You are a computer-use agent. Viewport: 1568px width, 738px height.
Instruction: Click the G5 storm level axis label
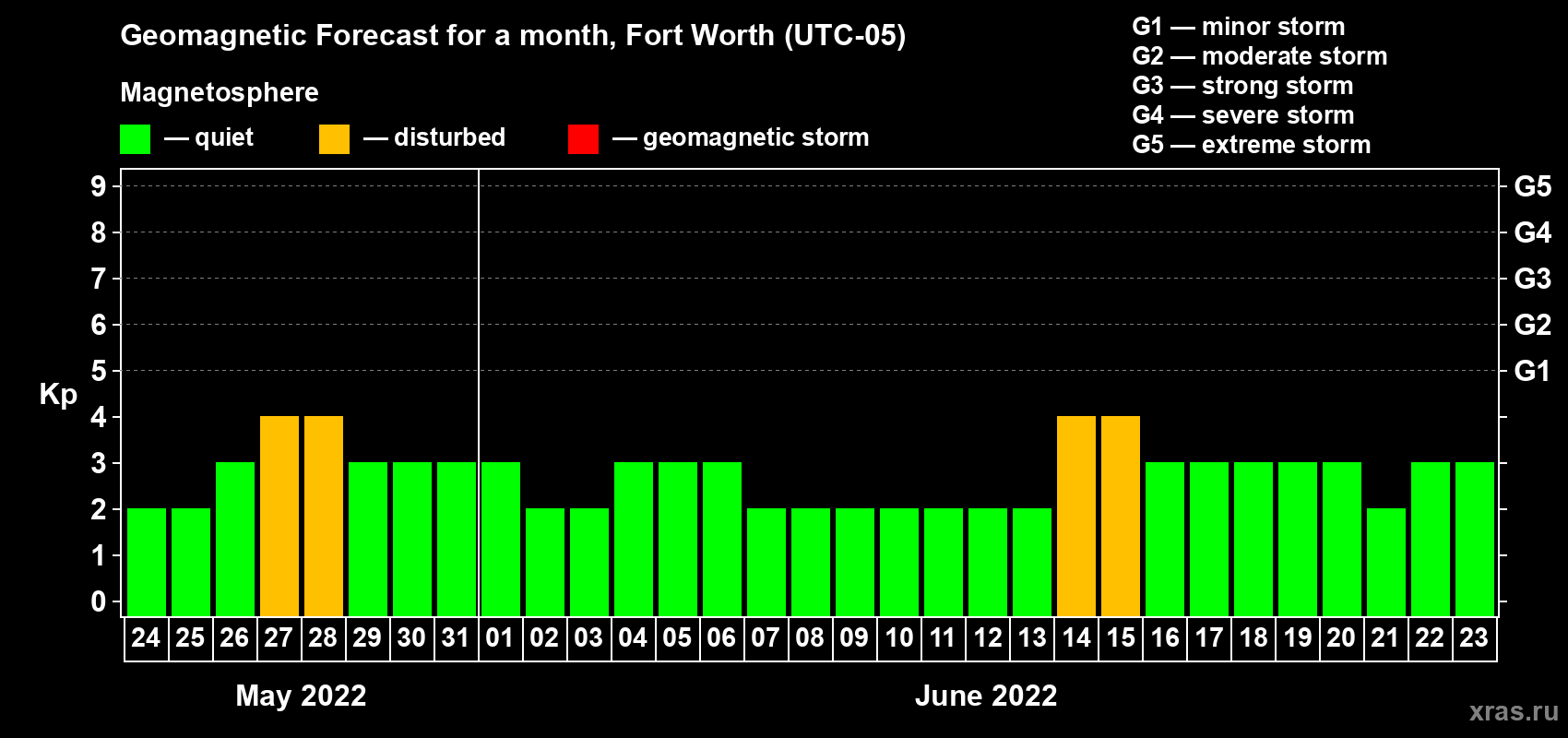click(x=1532, y=186)
